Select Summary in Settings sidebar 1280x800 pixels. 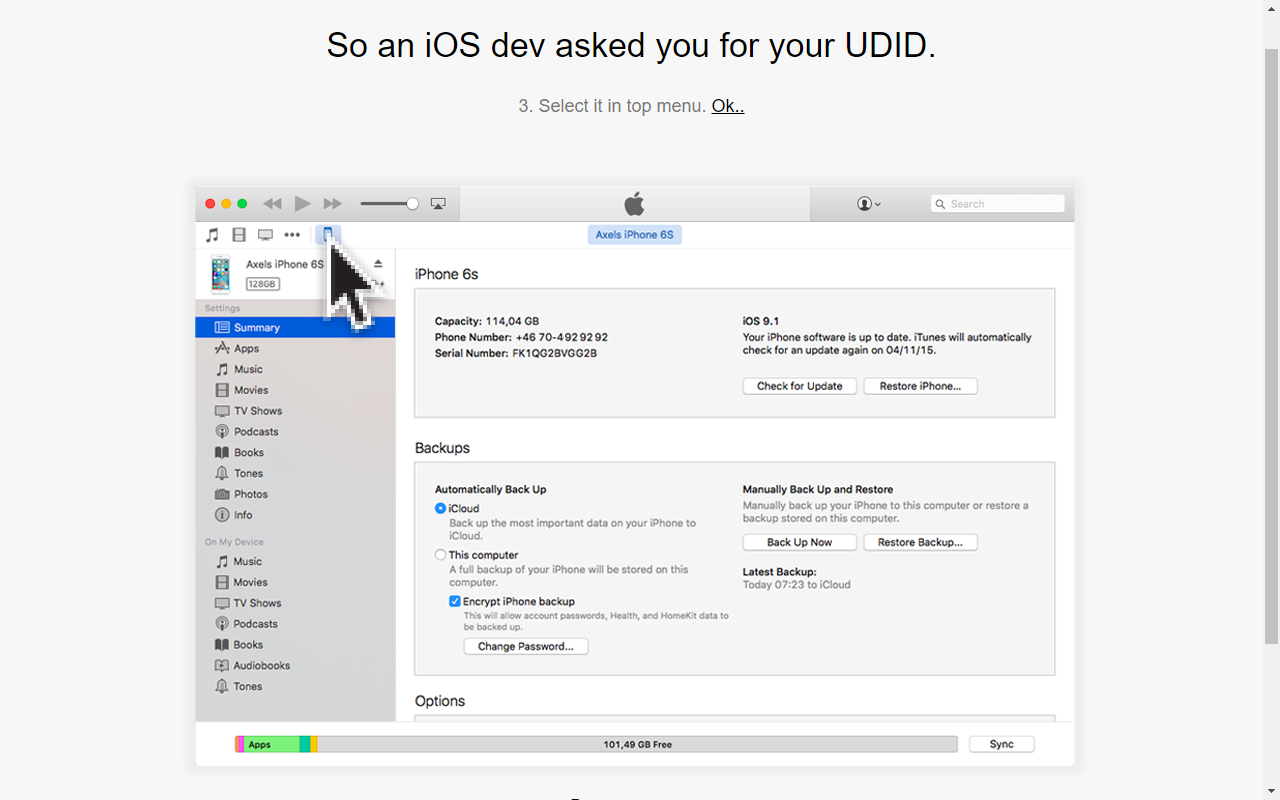pos(295,328)
